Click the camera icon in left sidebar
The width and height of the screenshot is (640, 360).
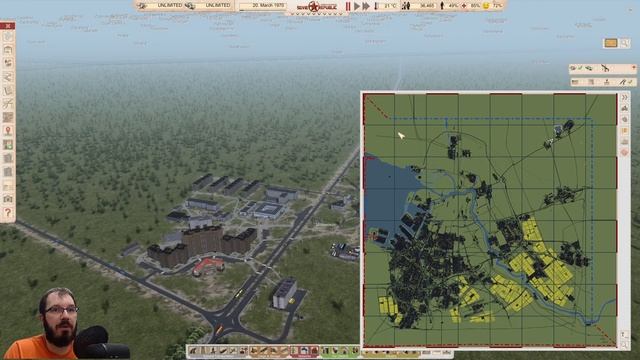[8, 199]
